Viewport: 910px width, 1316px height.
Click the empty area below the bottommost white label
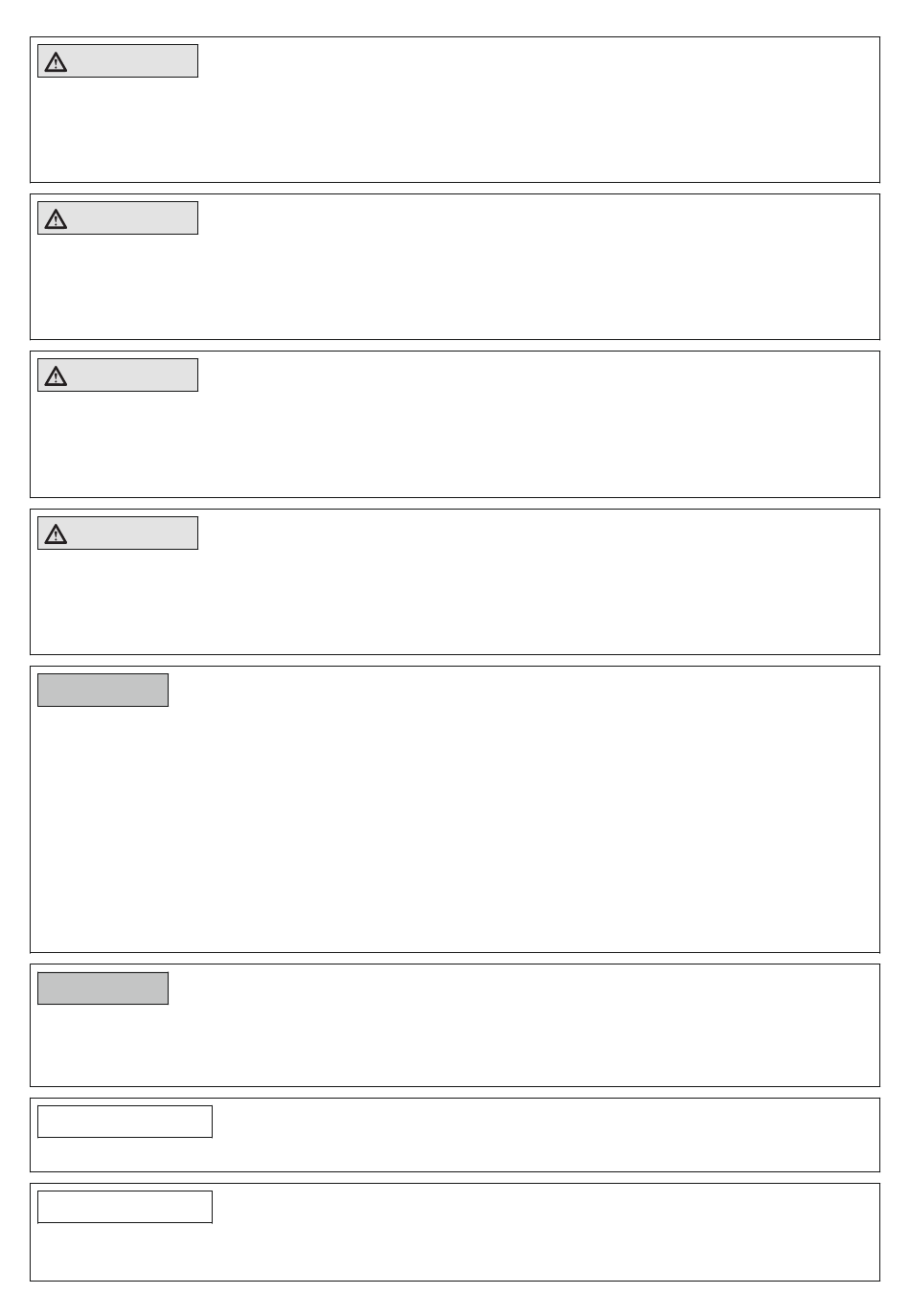455,1251
